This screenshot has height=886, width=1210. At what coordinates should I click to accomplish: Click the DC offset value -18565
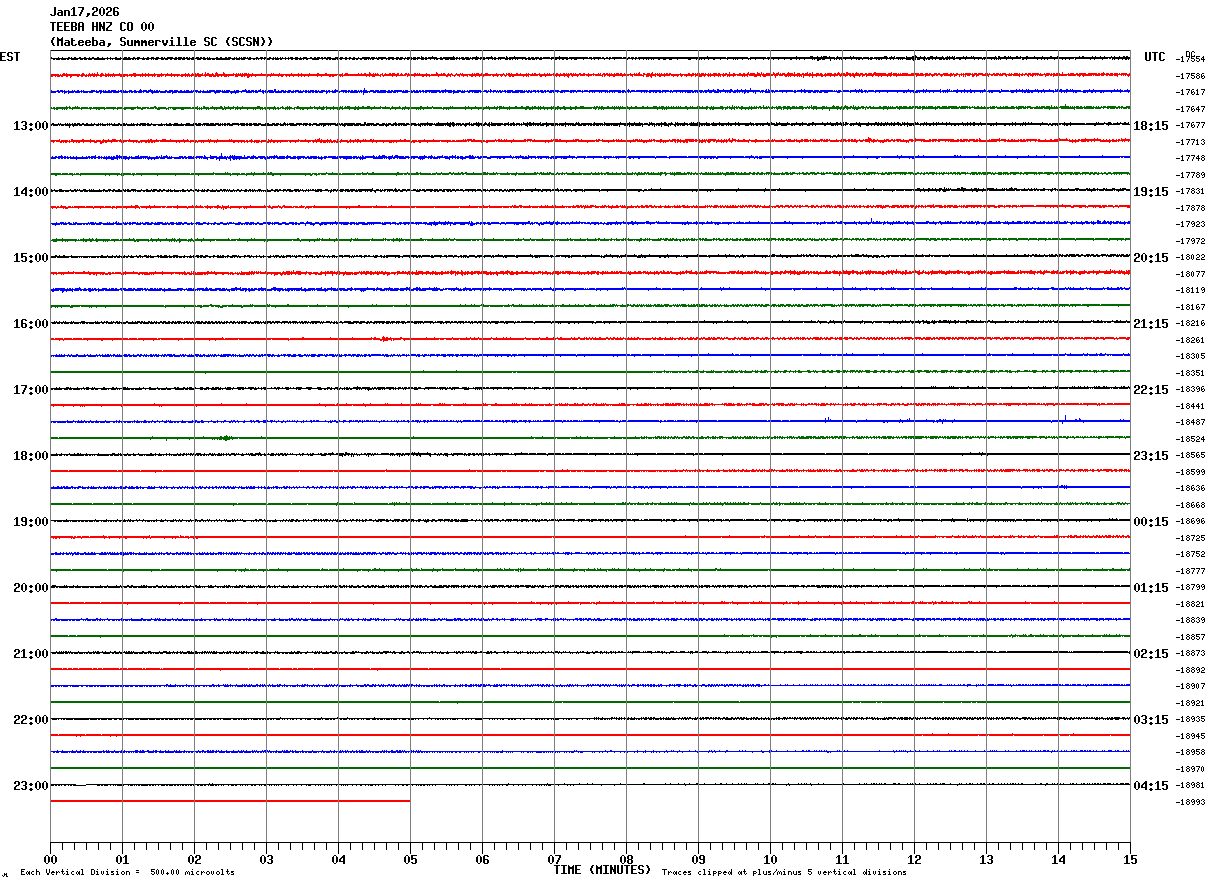coord(1190,456)
